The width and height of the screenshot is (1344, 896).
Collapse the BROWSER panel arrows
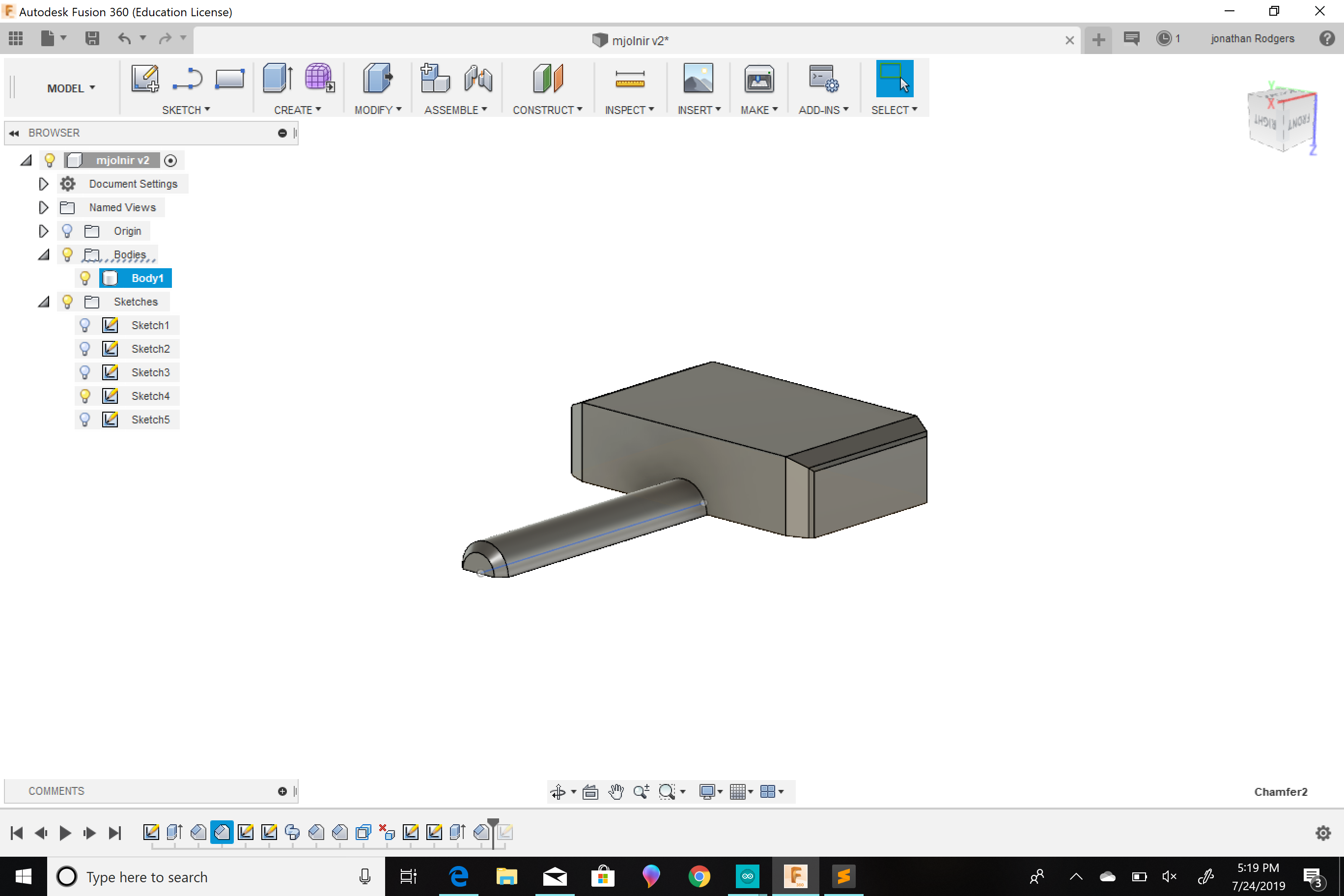[x=14, y=133]
